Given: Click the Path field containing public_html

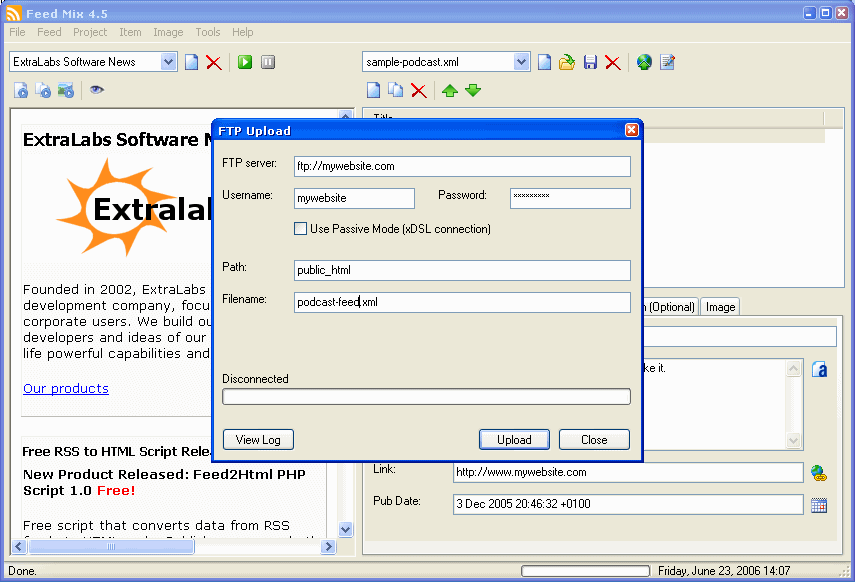Looking at the screenshot, I should click(462, 271).
